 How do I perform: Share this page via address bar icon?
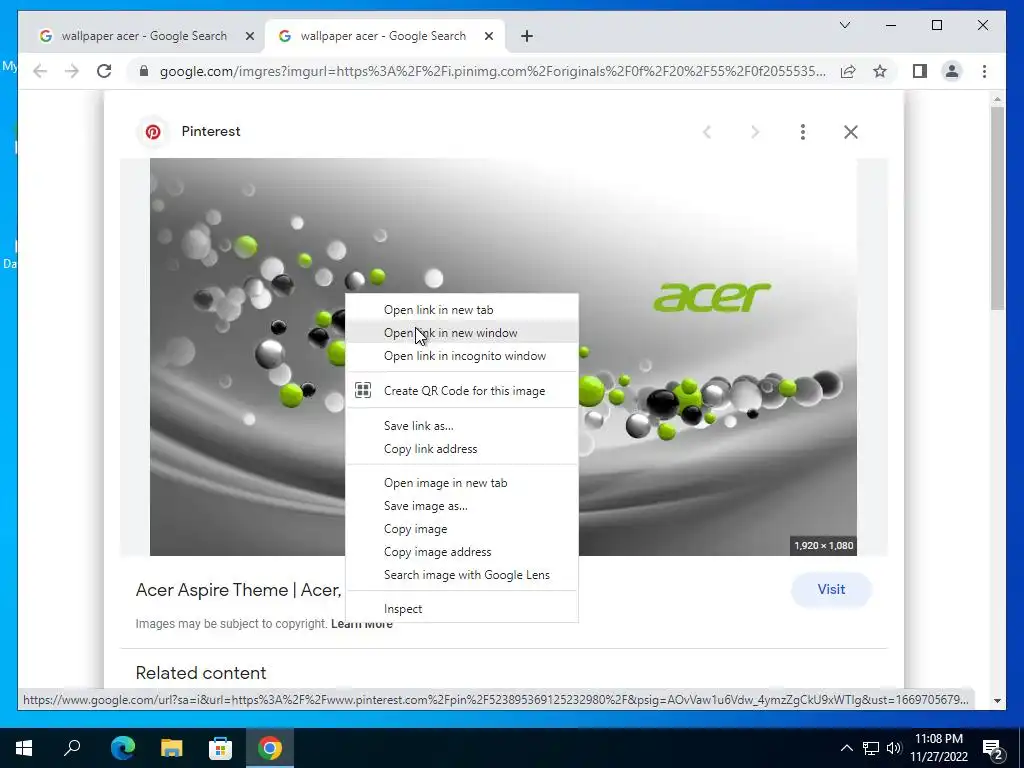coord(848,71)
